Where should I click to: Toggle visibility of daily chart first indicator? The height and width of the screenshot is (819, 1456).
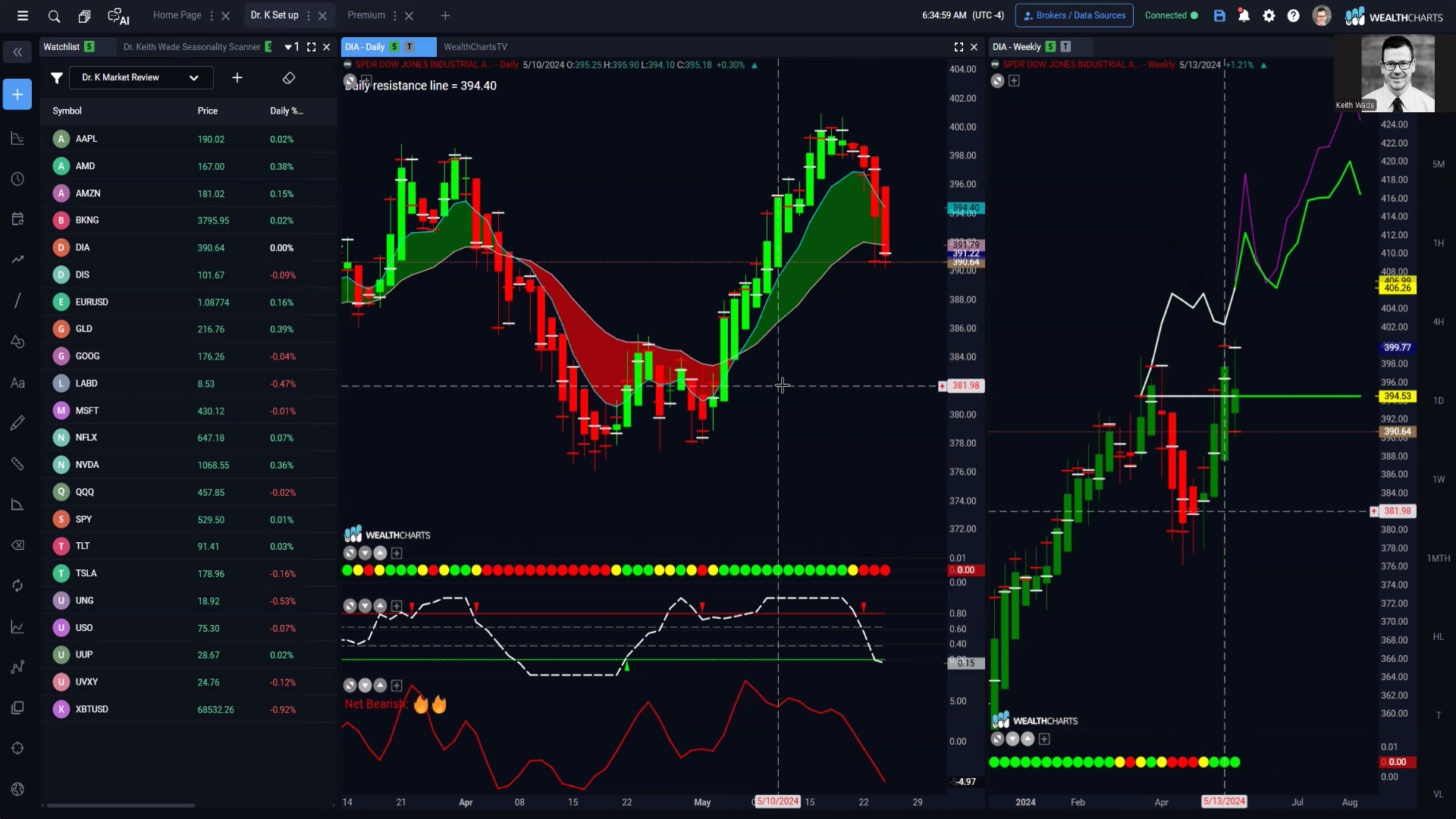[x=350, y=554]
